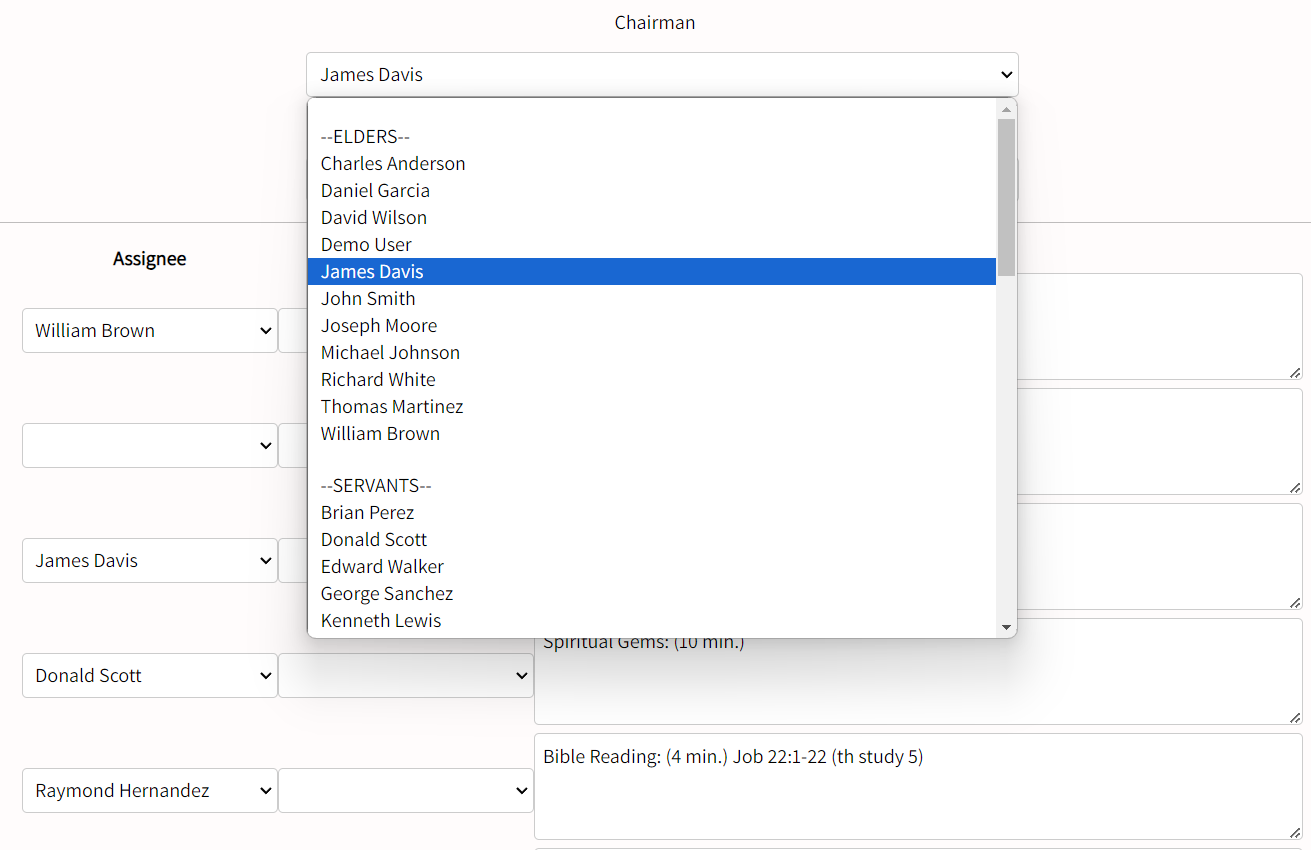Open the Raymond Hernandez assignee dropdown

pos(150,791)
